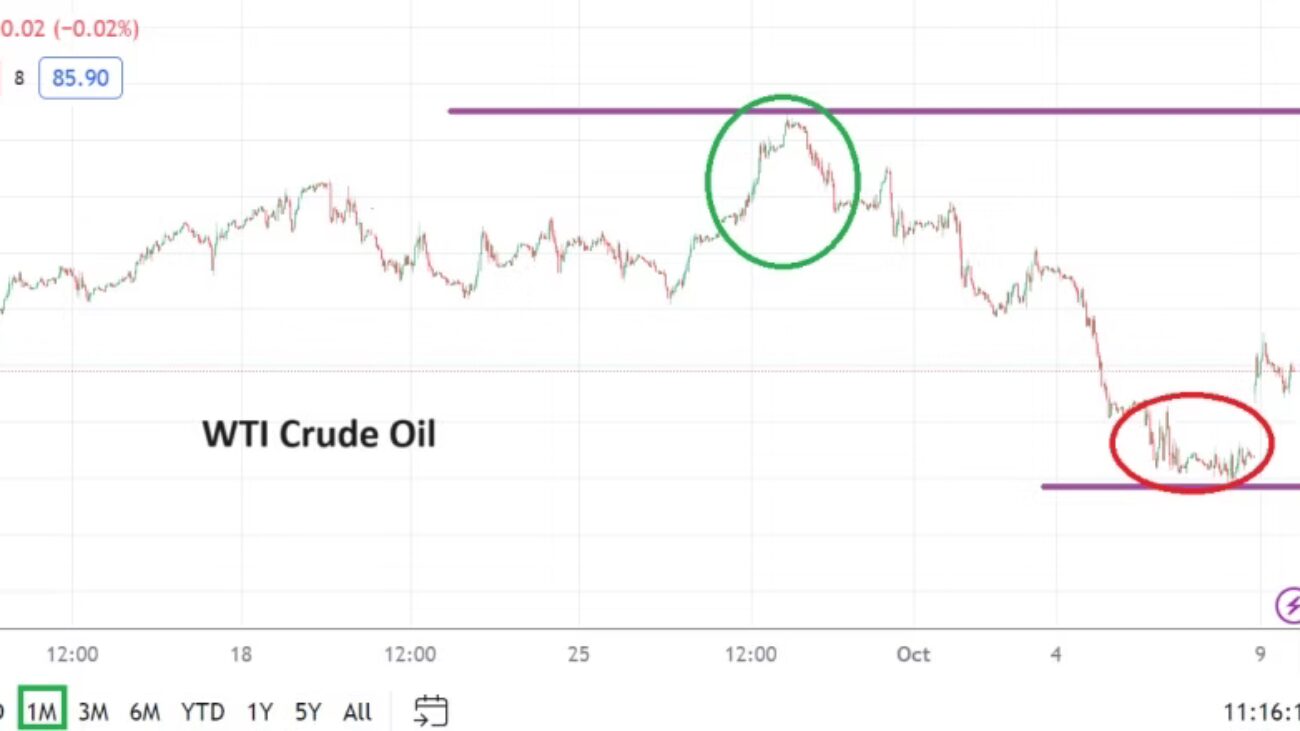Click the purple lightning bolt icon
This screenshot has height=731, width=1300.
(1288, 605)
